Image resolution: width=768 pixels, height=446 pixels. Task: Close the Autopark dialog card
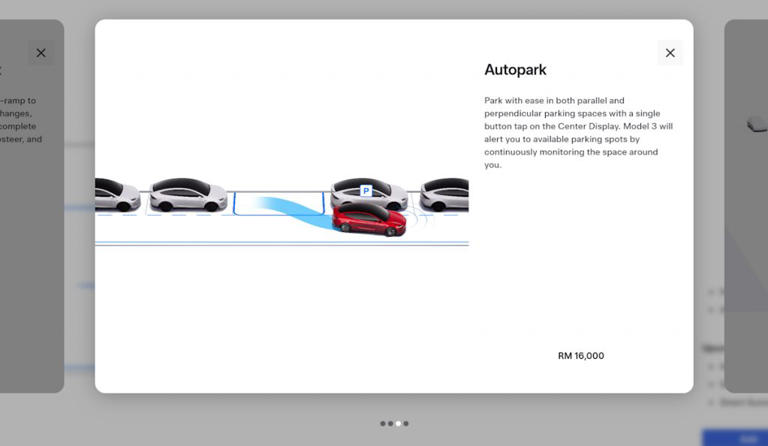tap(670, 53)
